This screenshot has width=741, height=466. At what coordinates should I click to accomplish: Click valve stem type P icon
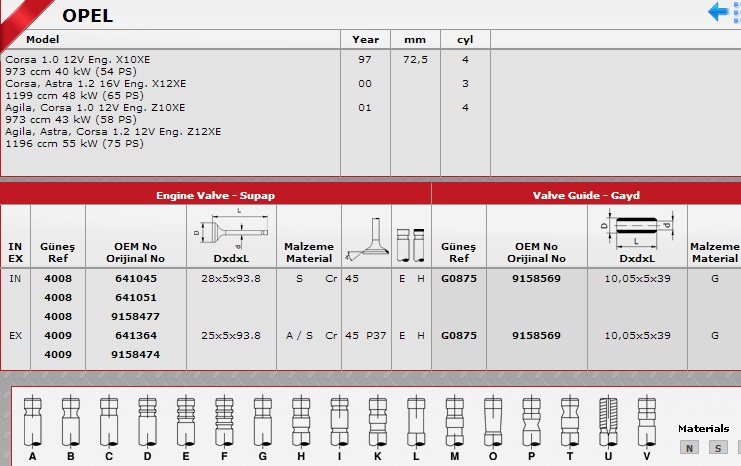[x=530, y=418]
